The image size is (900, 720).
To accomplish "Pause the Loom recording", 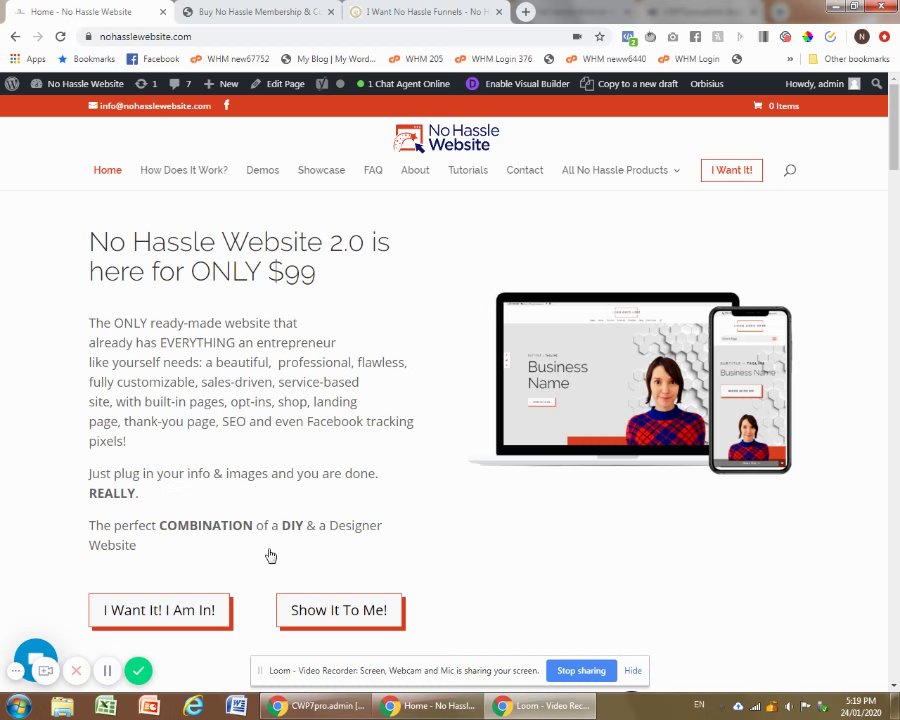I will (x=107, y=671).
